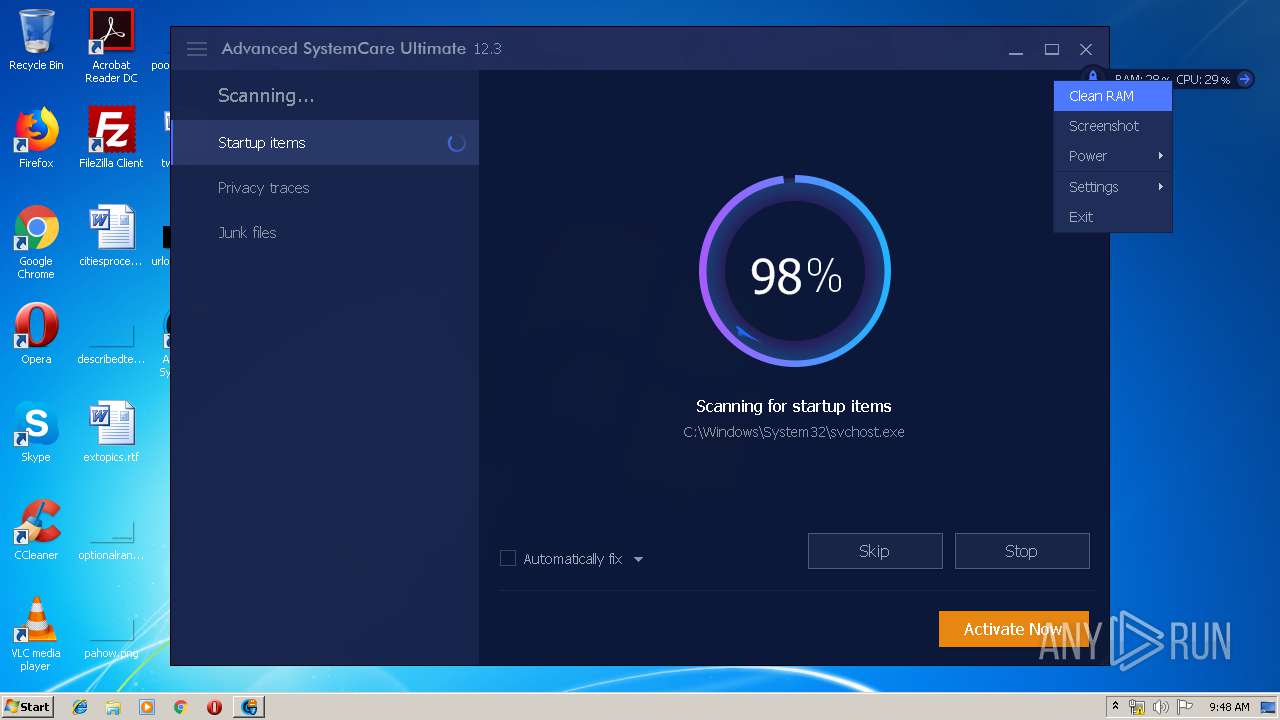1280x720 pixels.
Task: Expand the Power submenu arrow
Action: (1160, 156)
